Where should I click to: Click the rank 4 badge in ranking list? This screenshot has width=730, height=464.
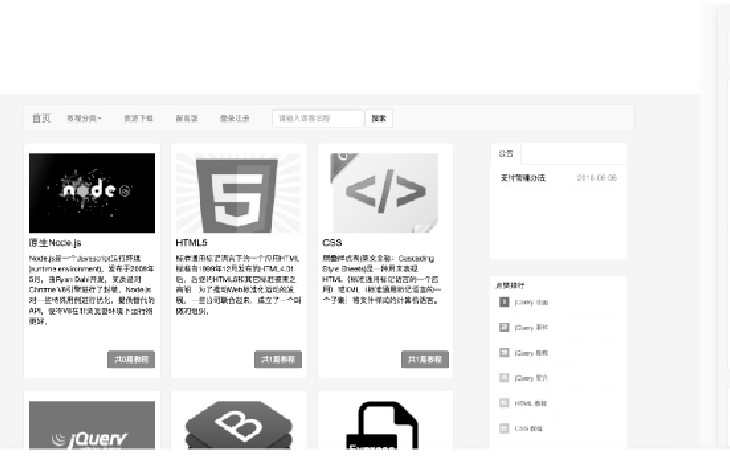[x=504, y=377]
